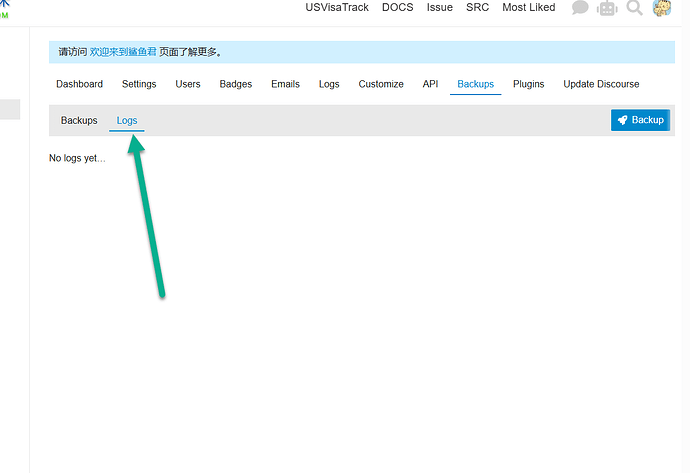Follow the blue Chinese welcome link in banner

(x=123, y=52)
